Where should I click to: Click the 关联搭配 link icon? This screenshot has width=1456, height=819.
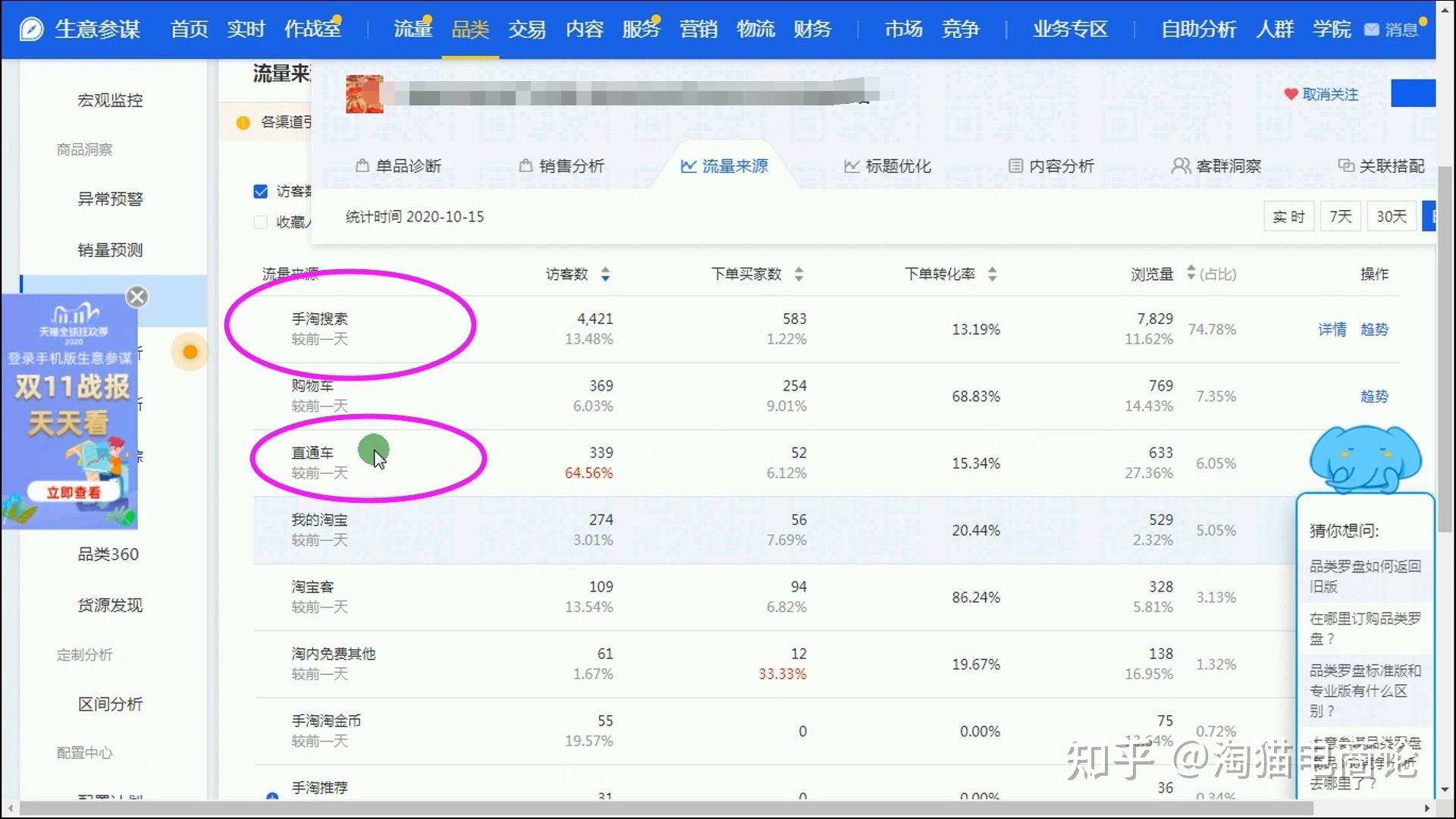[x=1346, y=165]
